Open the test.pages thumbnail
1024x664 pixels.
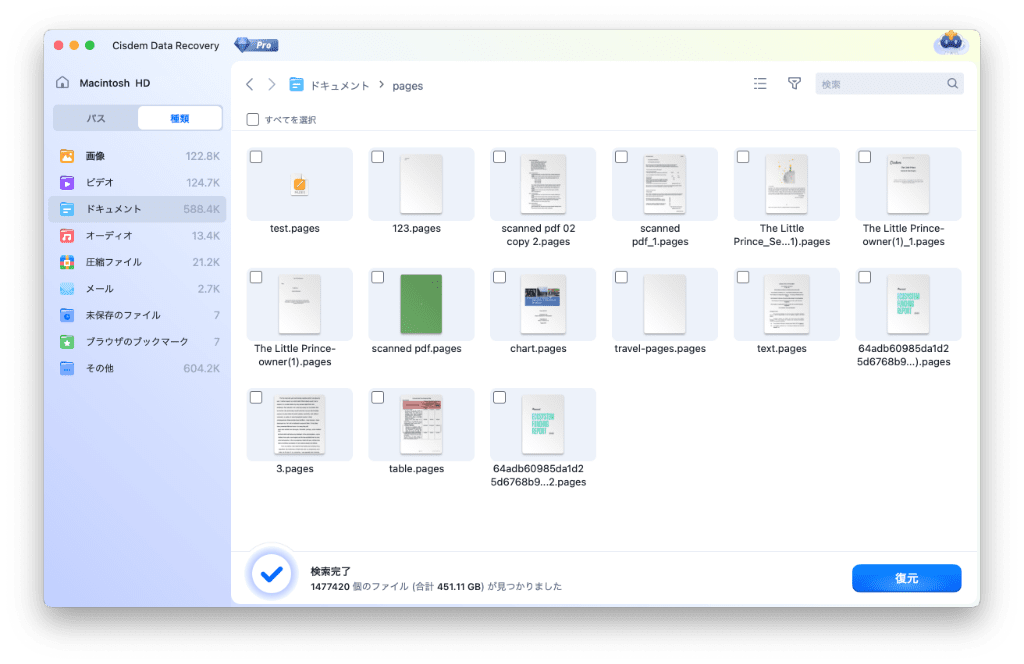300,184
